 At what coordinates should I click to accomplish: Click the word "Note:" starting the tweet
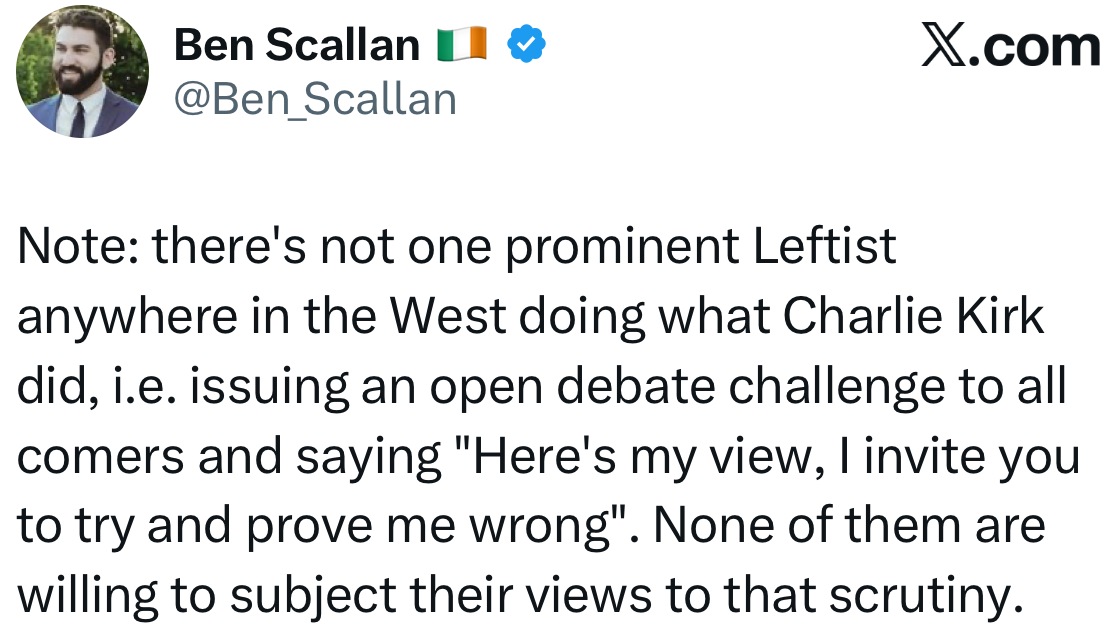(x=76, y=248)
